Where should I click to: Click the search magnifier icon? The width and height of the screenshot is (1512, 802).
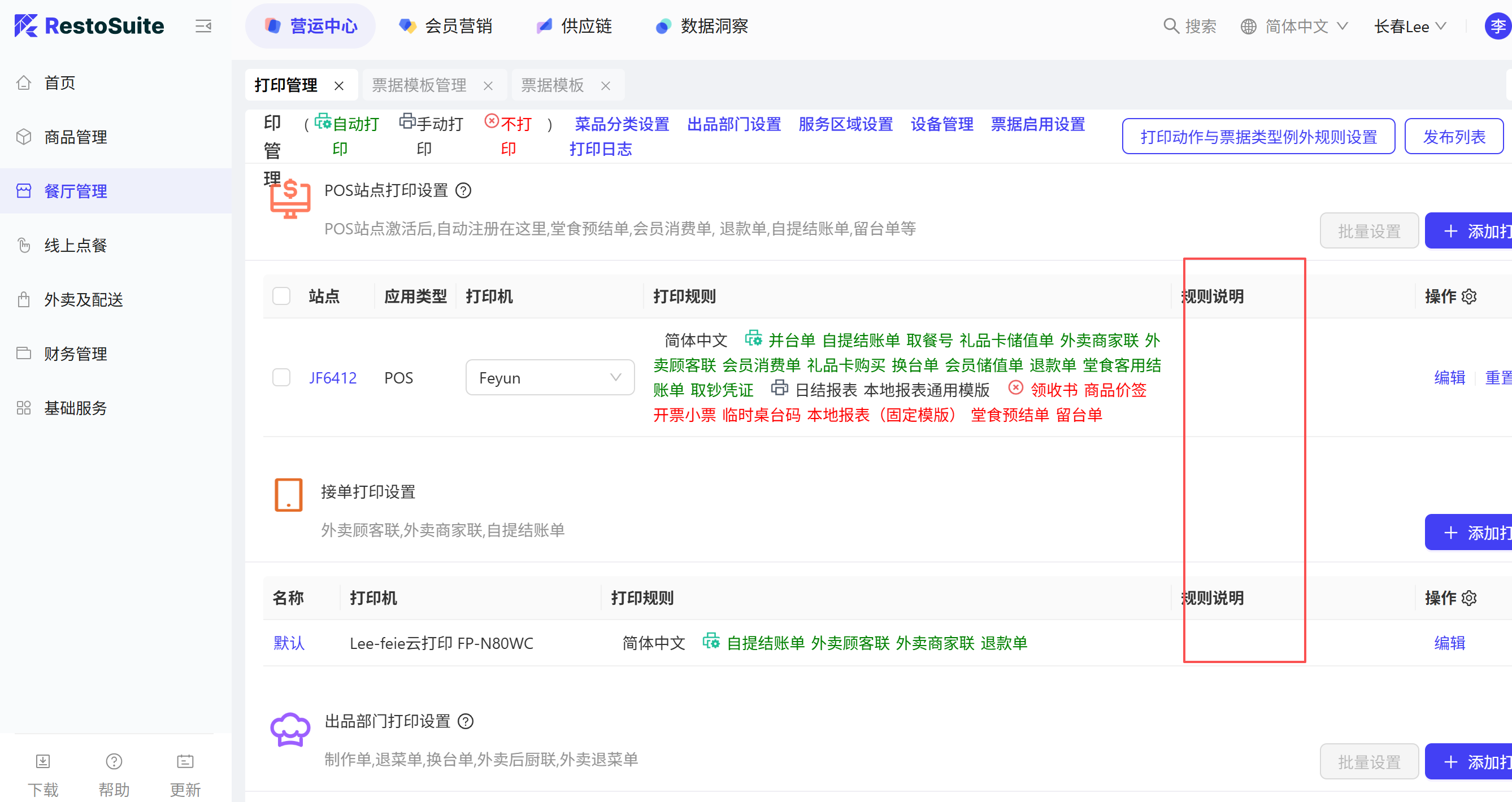tap(1170, 26)
